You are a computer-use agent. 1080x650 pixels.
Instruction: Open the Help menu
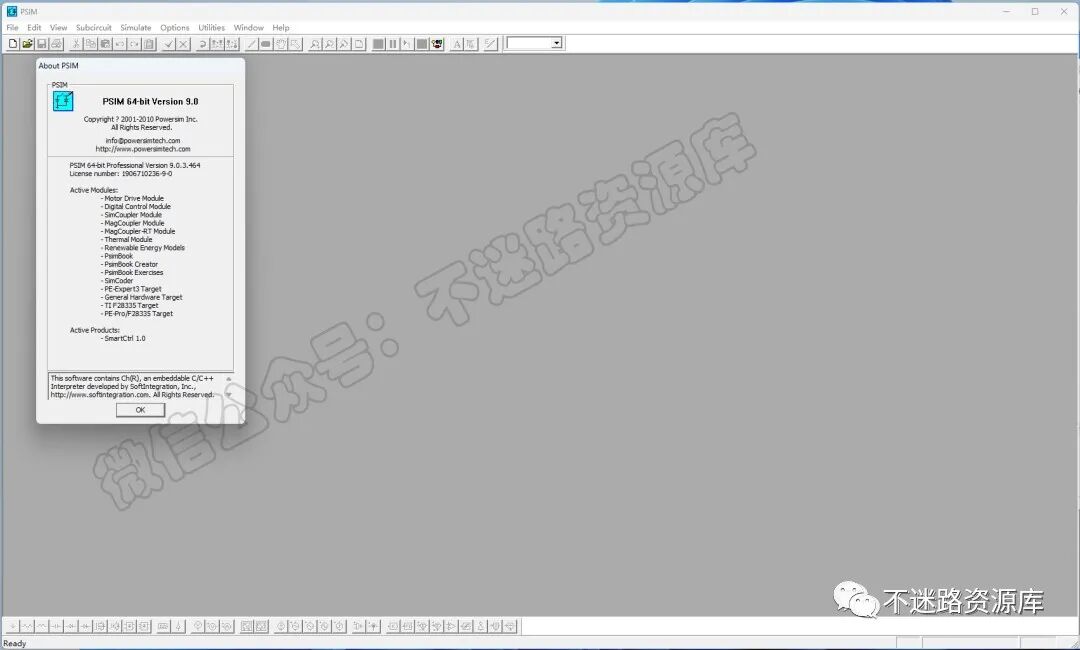[x=280, y=28]
